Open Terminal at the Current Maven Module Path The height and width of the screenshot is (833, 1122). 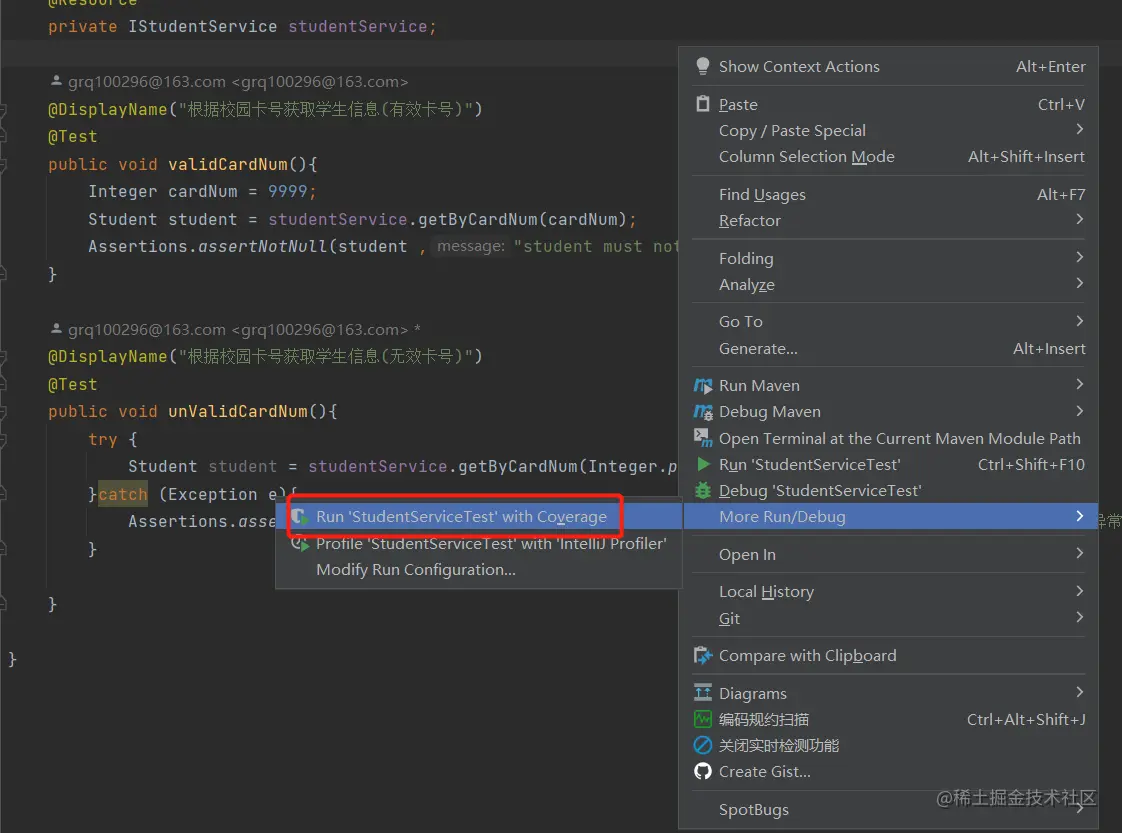889,438
